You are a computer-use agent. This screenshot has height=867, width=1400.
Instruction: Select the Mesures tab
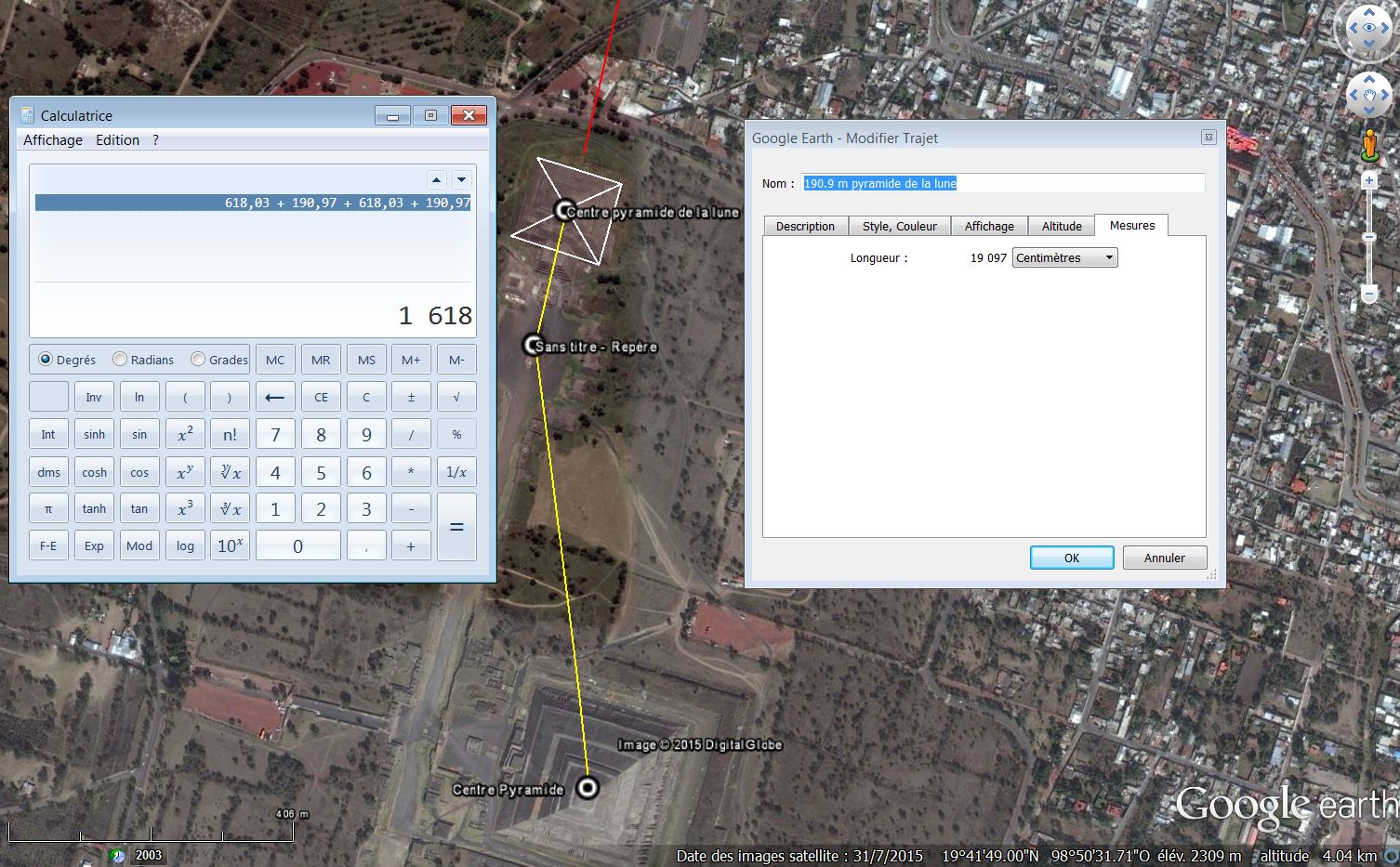1131,225
